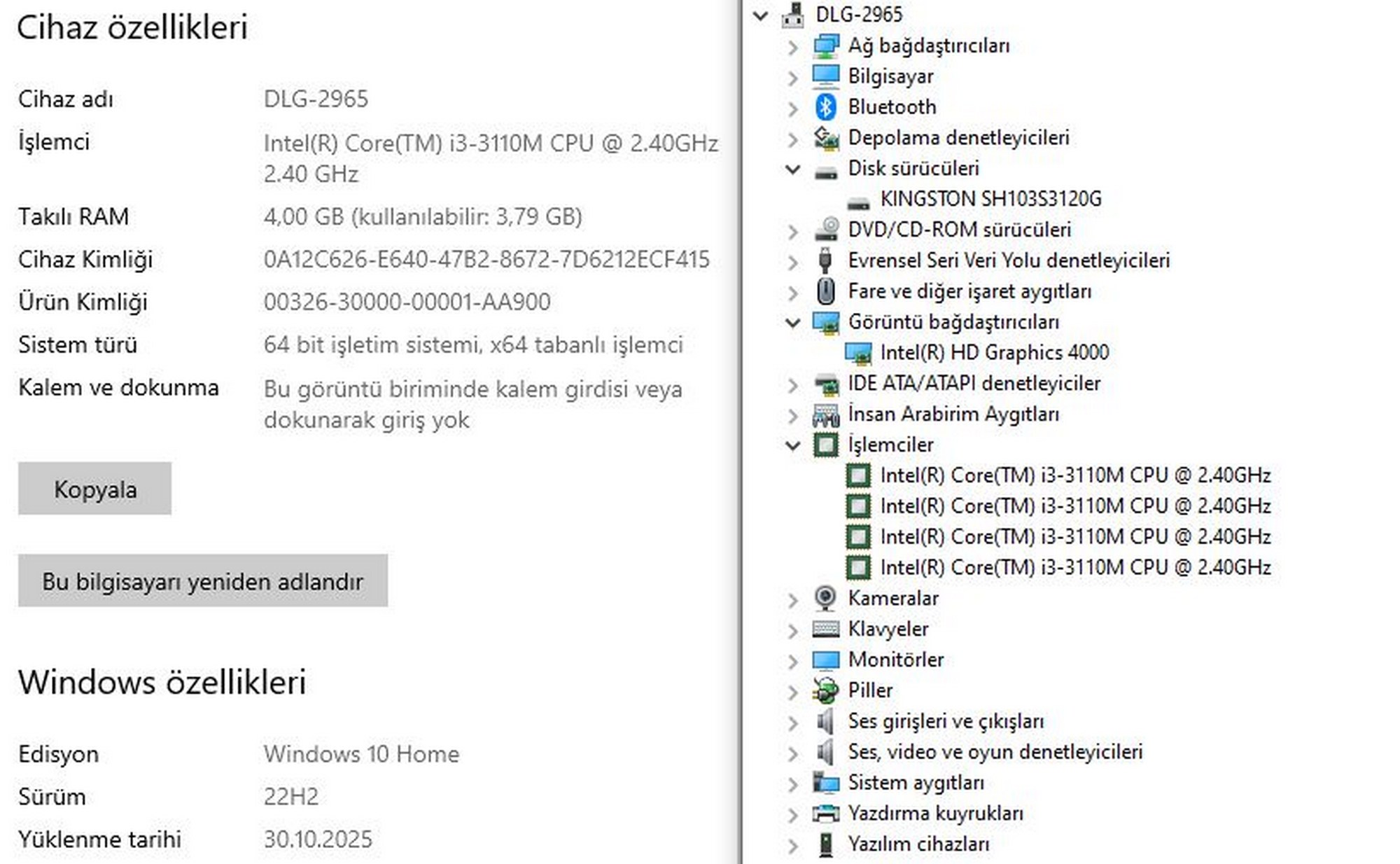1400x864 pixels.
Task: Click the Evrensel Seri Veri Yolu USB icon
Action: pos(826,260)
